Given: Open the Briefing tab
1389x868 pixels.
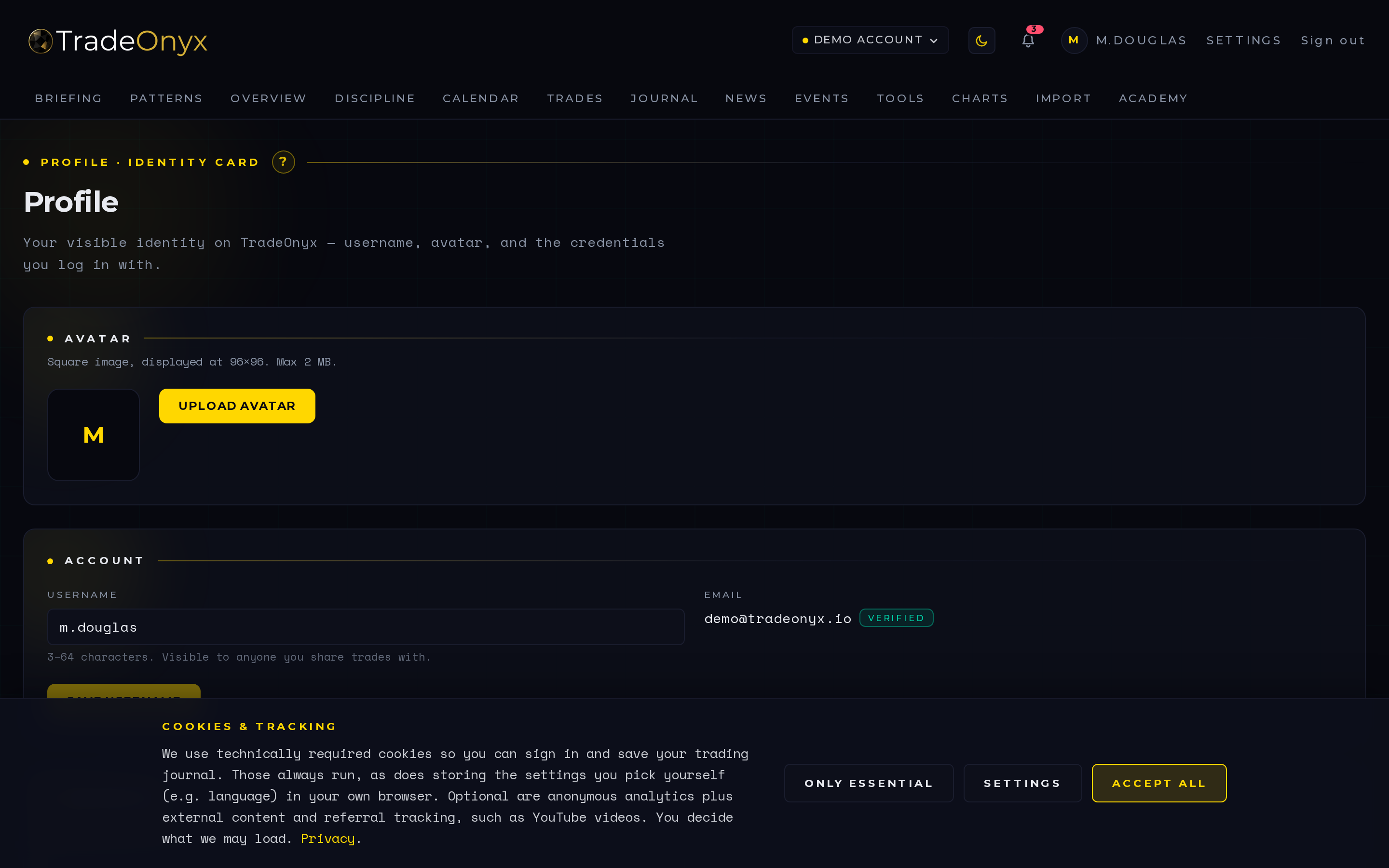Looking at the screenshot, I should (69, 99).
